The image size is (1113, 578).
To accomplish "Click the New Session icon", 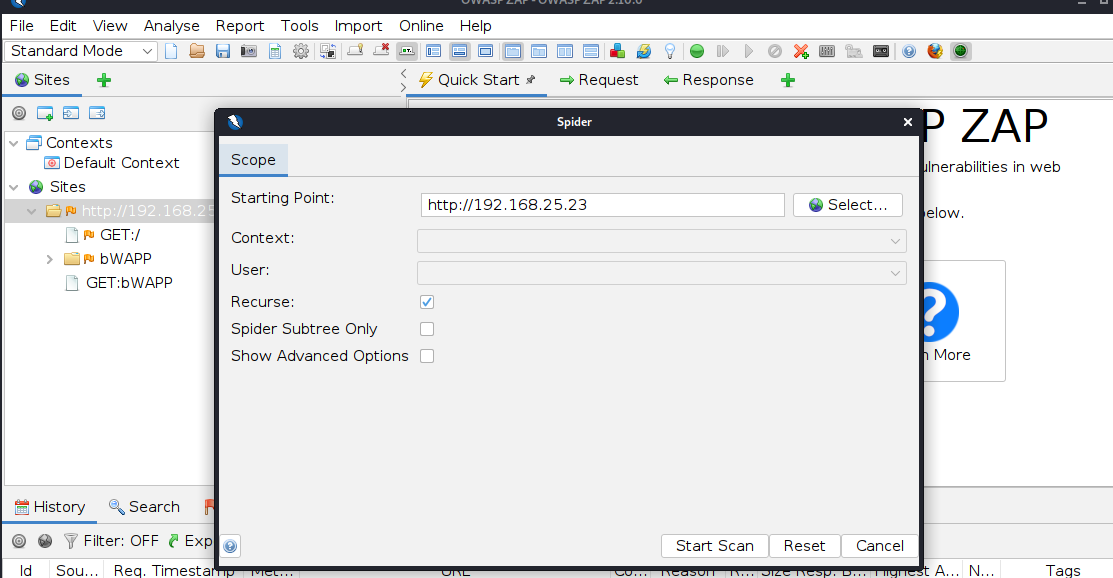I will [x=171, y=51].
